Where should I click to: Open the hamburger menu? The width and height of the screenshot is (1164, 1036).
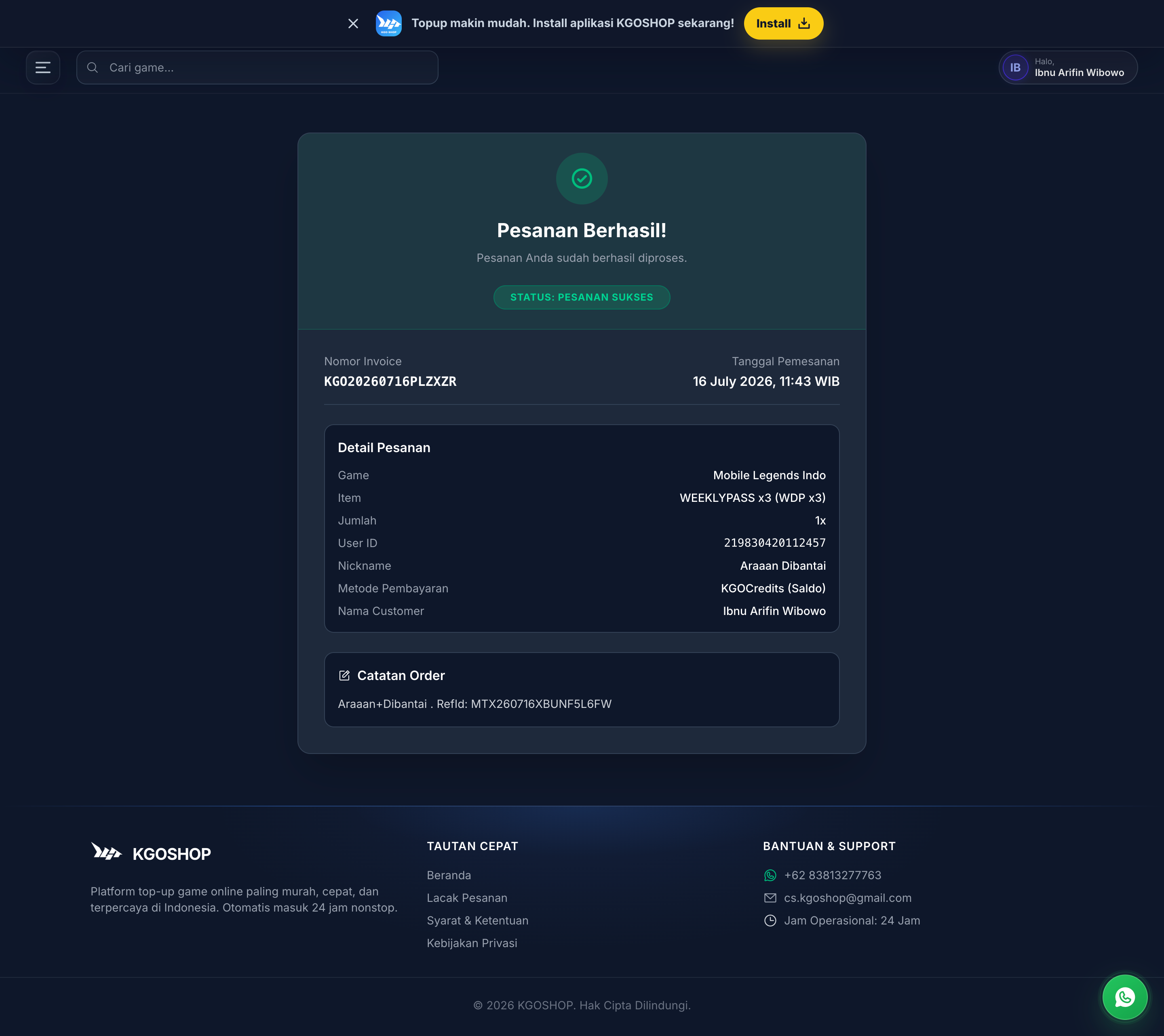[x=43, y=68]
